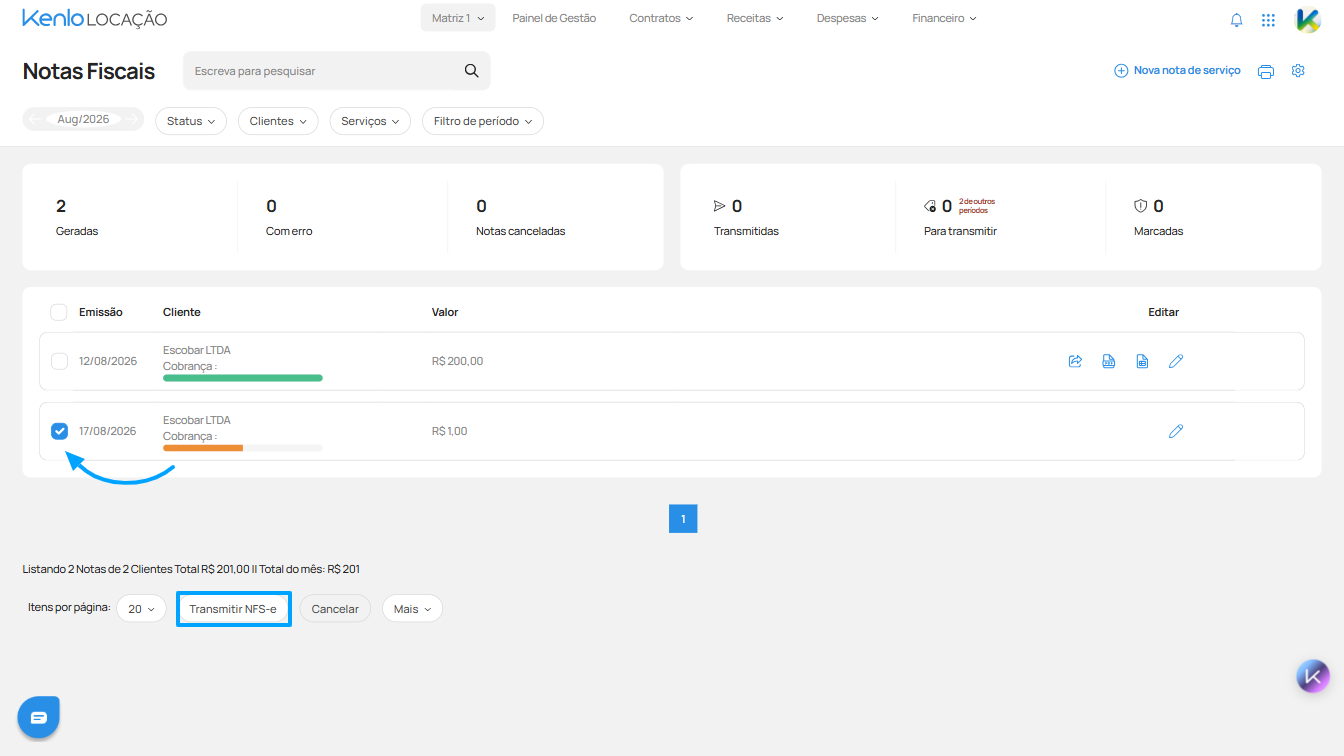This screenshot has width=1344, height=756.
Task: Open the Mais options dropdown
Action: [412, 609]
